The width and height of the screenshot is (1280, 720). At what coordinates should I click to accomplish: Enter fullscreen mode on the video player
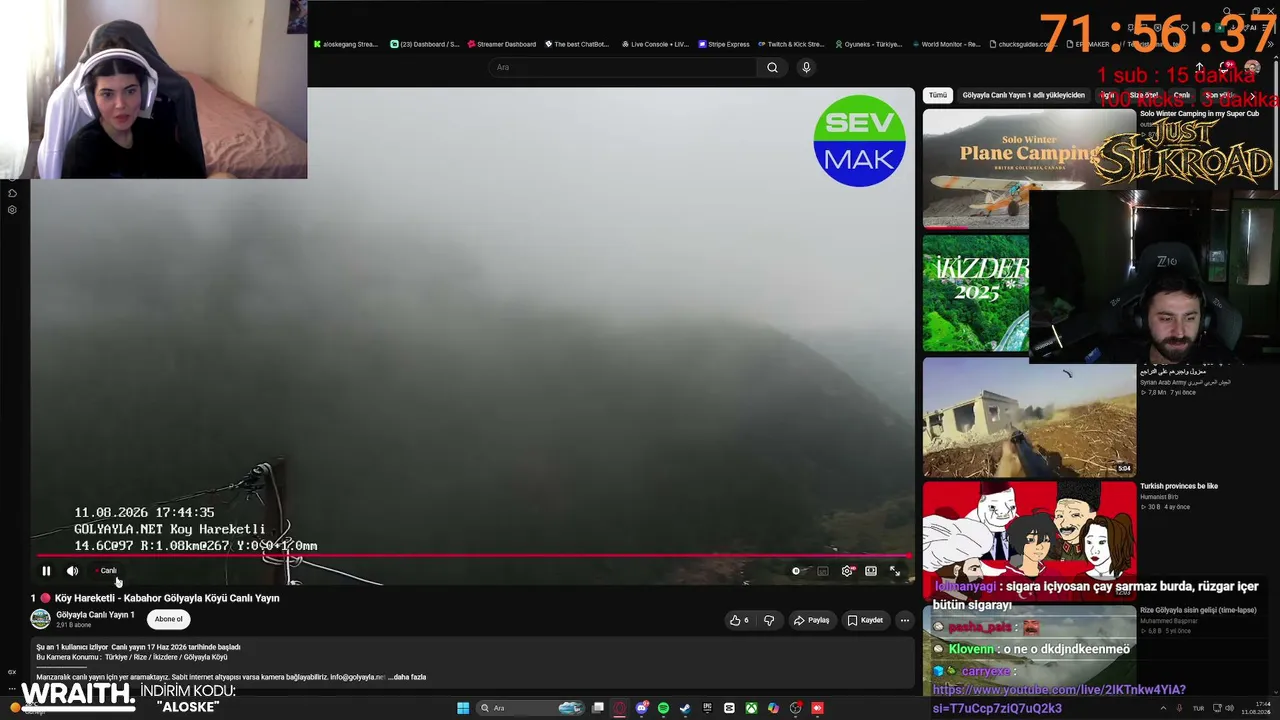(895, 571)
